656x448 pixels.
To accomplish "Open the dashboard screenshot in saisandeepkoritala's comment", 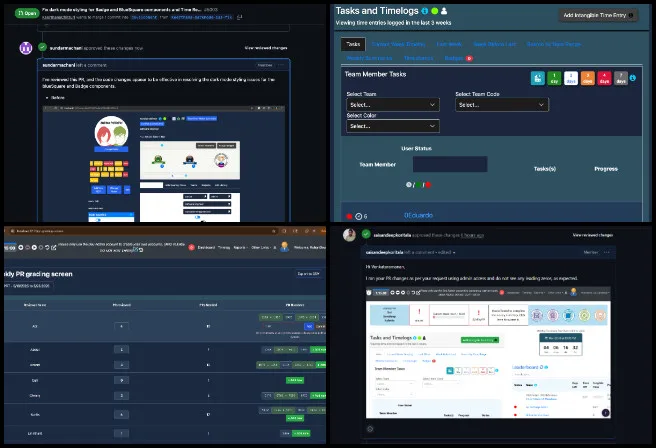I will pyautogui.click(x=488, y=353).
